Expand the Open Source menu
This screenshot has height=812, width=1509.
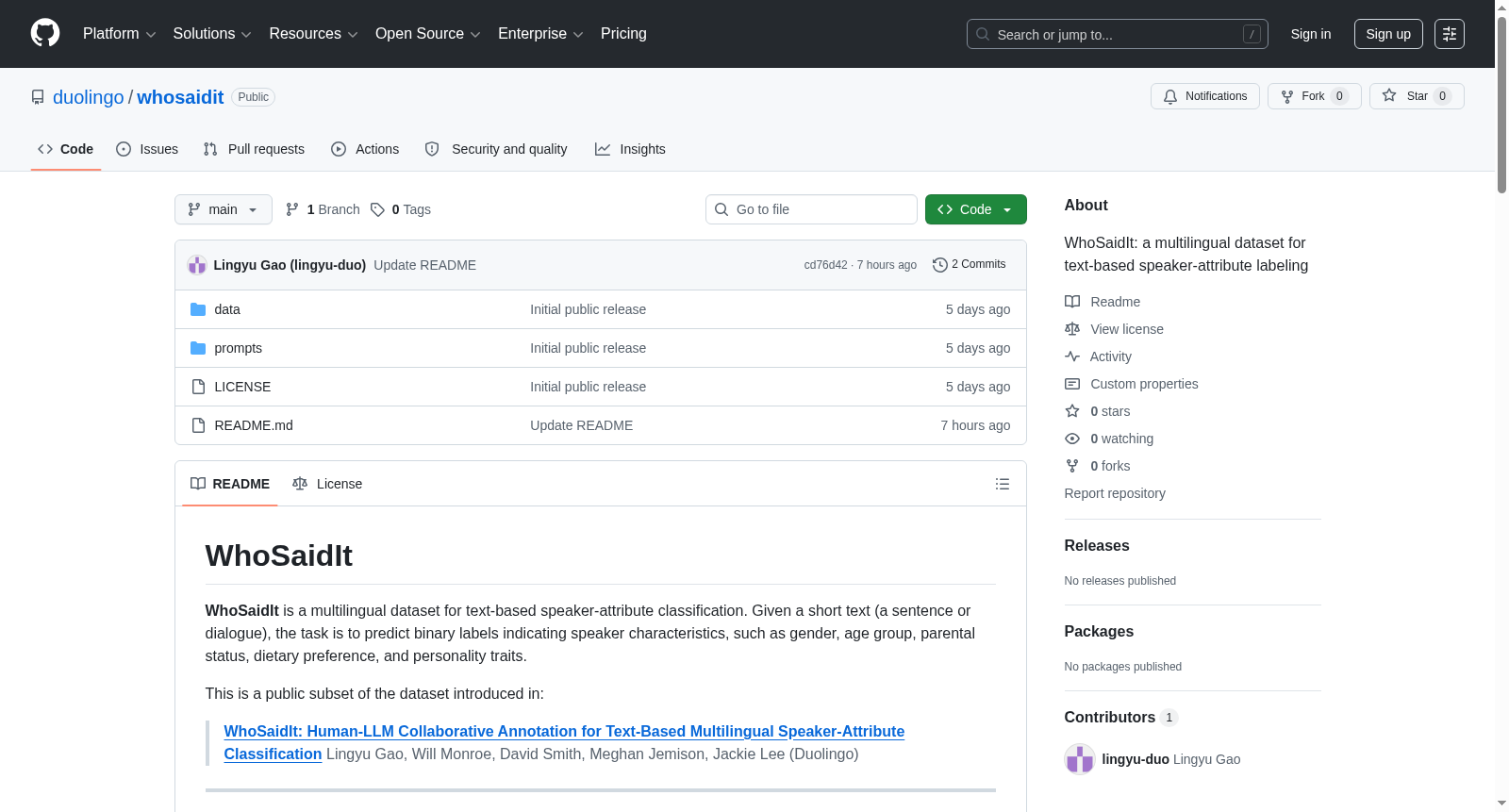point(428,34)
